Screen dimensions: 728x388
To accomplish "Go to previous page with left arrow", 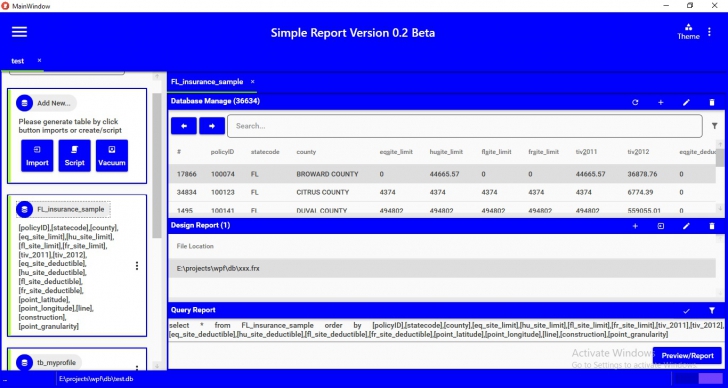I will coord(184,126).
